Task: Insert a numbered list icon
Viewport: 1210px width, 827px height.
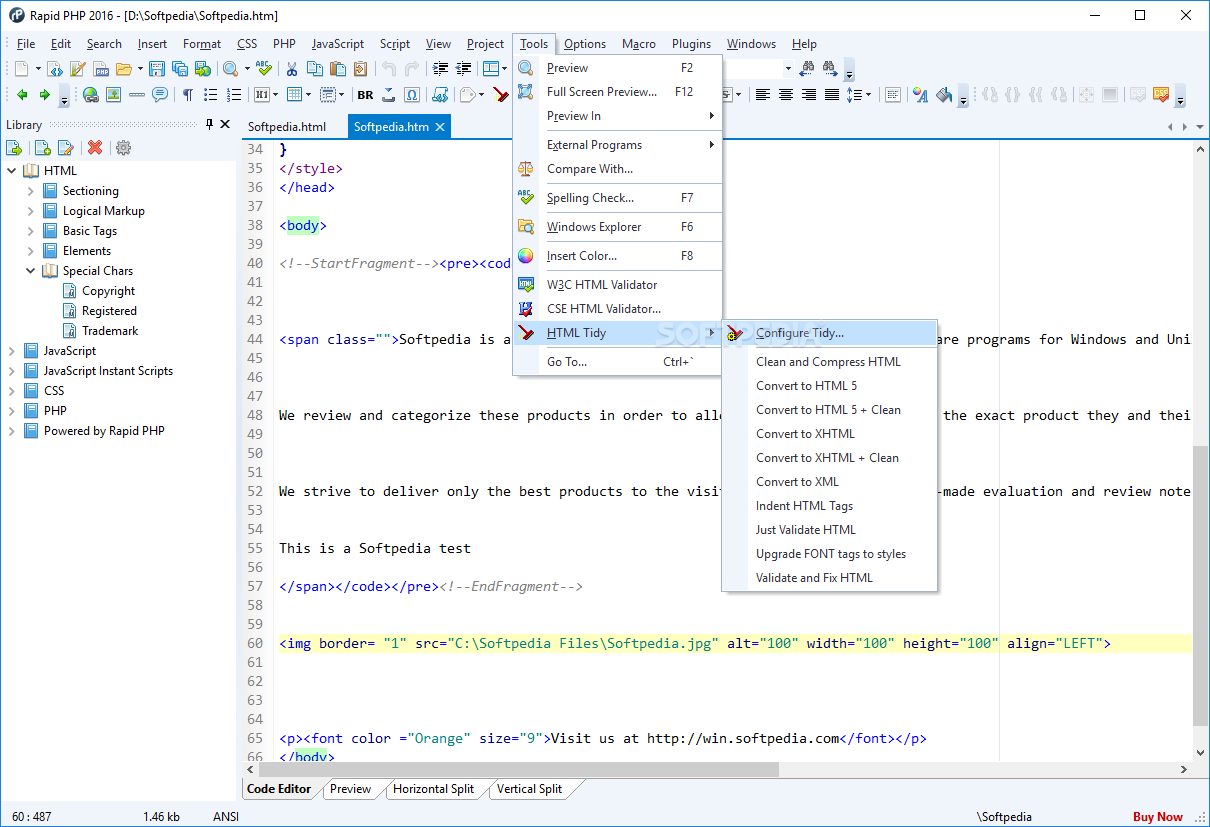Action: point(233,95)
